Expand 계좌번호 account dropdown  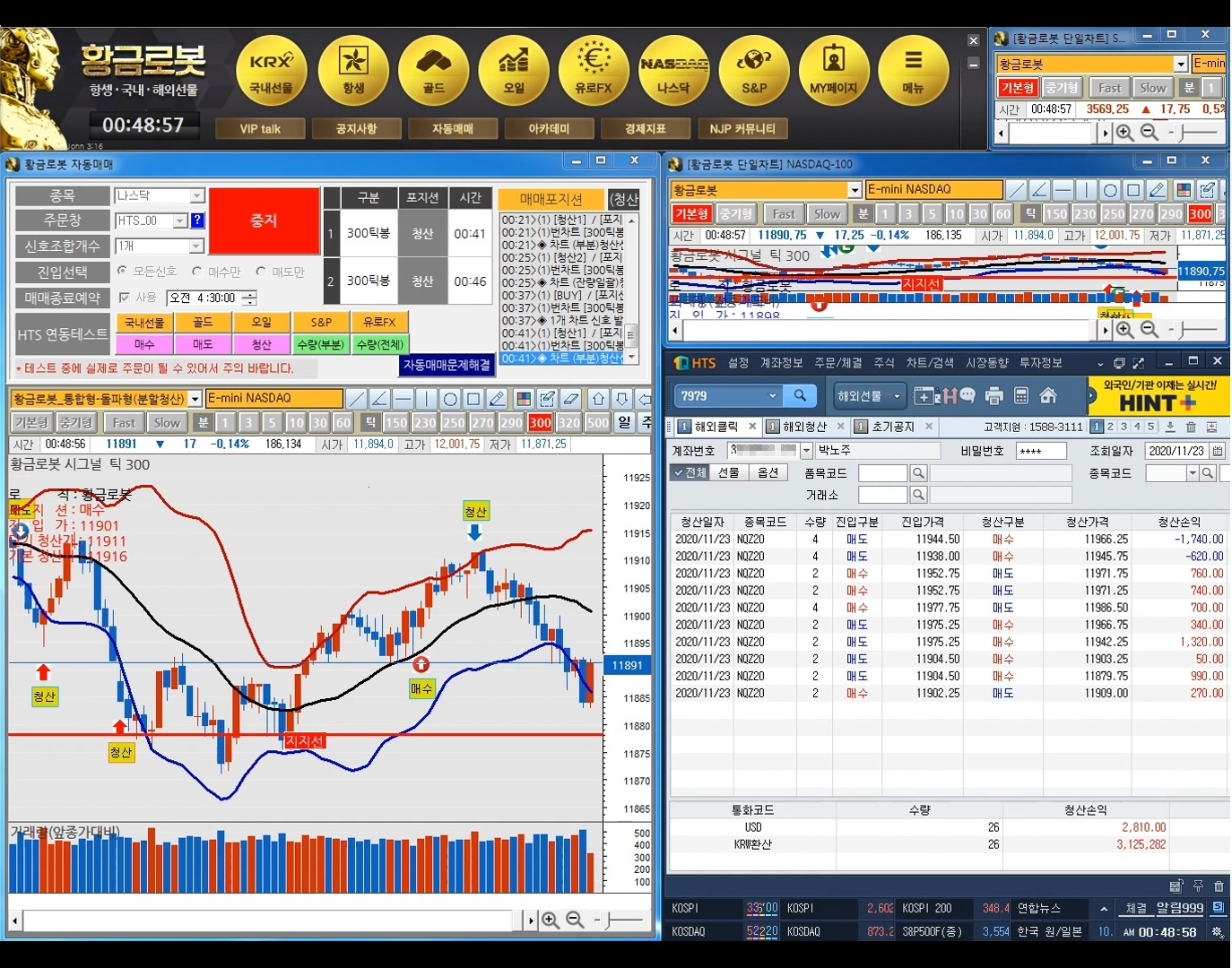[806, 450]
